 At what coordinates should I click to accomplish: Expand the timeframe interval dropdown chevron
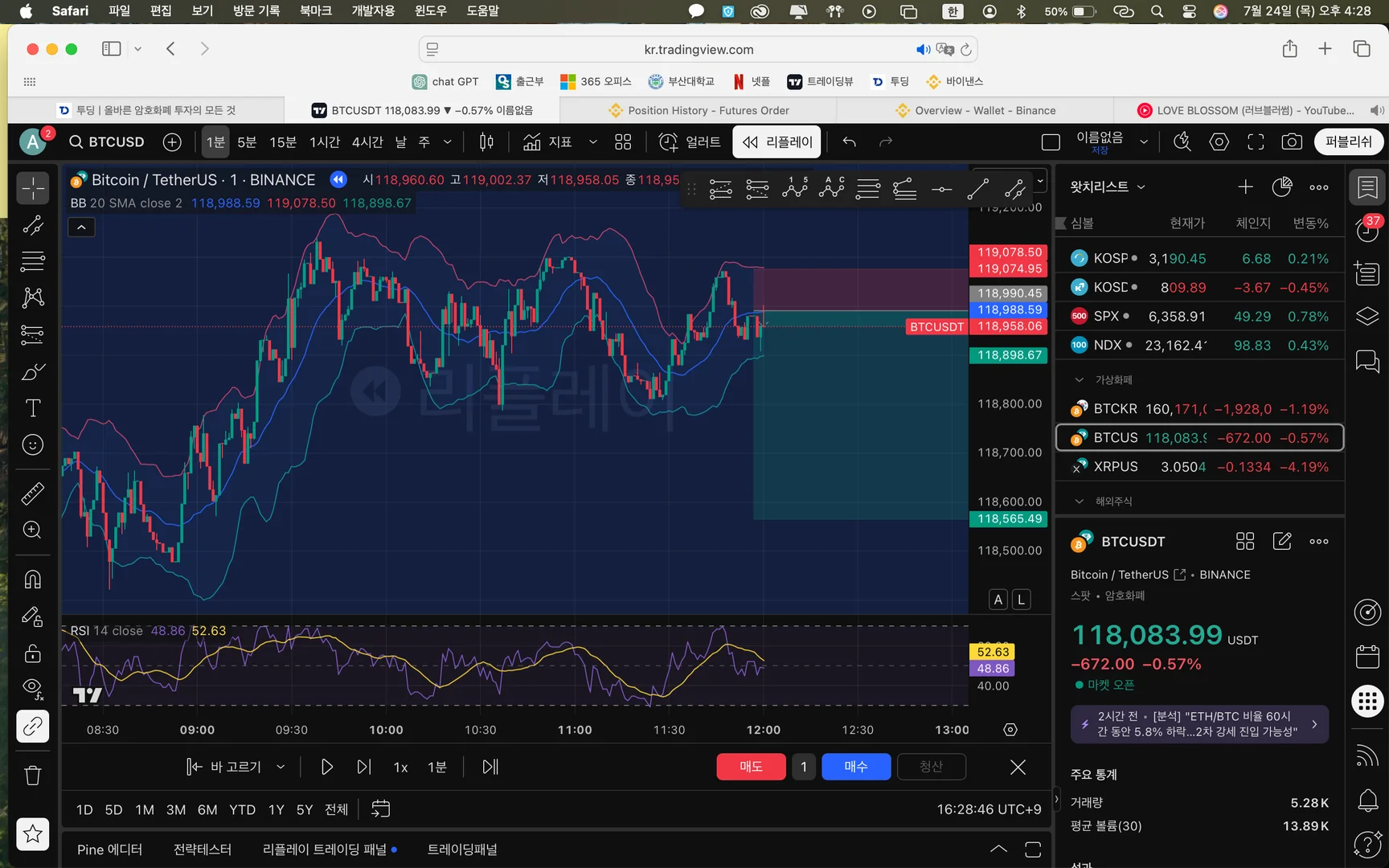pyautogui.click(x=448, y=142)
